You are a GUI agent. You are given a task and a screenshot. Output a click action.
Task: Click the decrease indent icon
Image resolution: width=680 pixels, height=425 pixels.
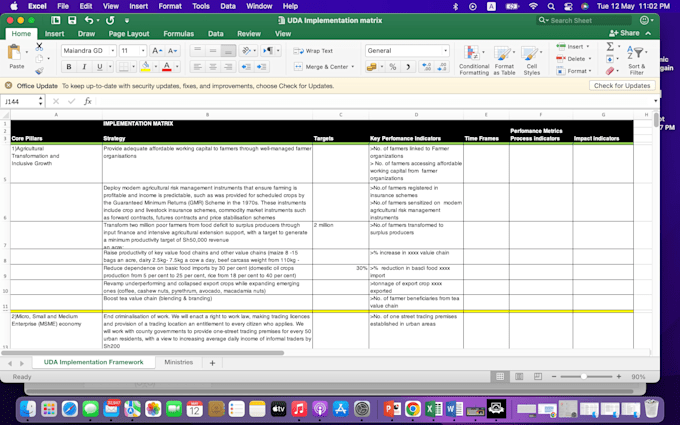point(246,67)
